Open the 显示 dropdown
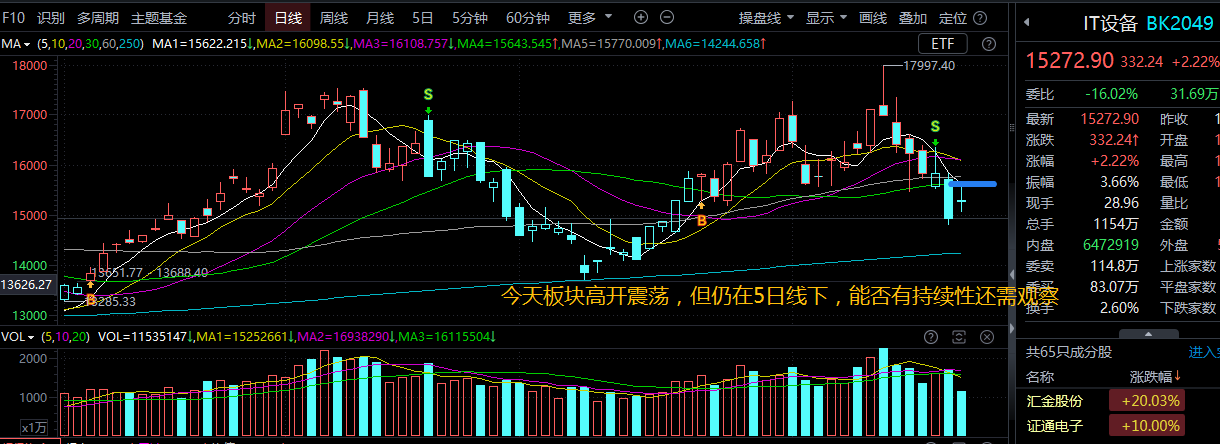1220x444 pixels. click(826, 17)
